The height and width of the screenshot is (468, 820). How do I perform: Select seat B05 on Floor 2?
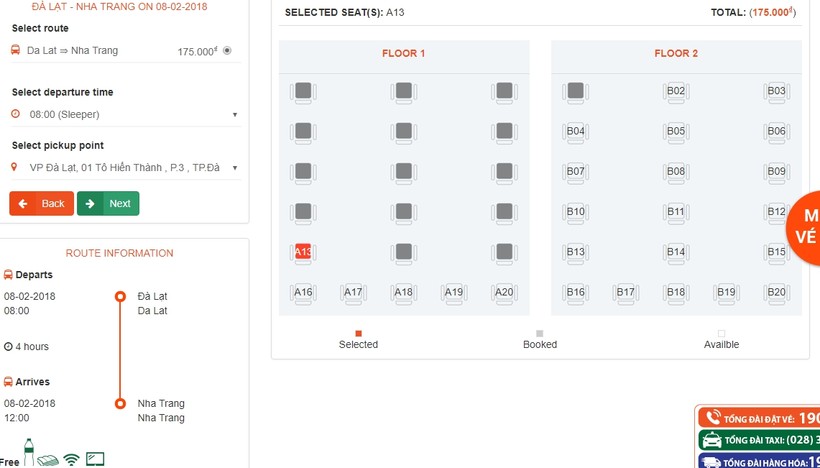(x=676, y=131)
